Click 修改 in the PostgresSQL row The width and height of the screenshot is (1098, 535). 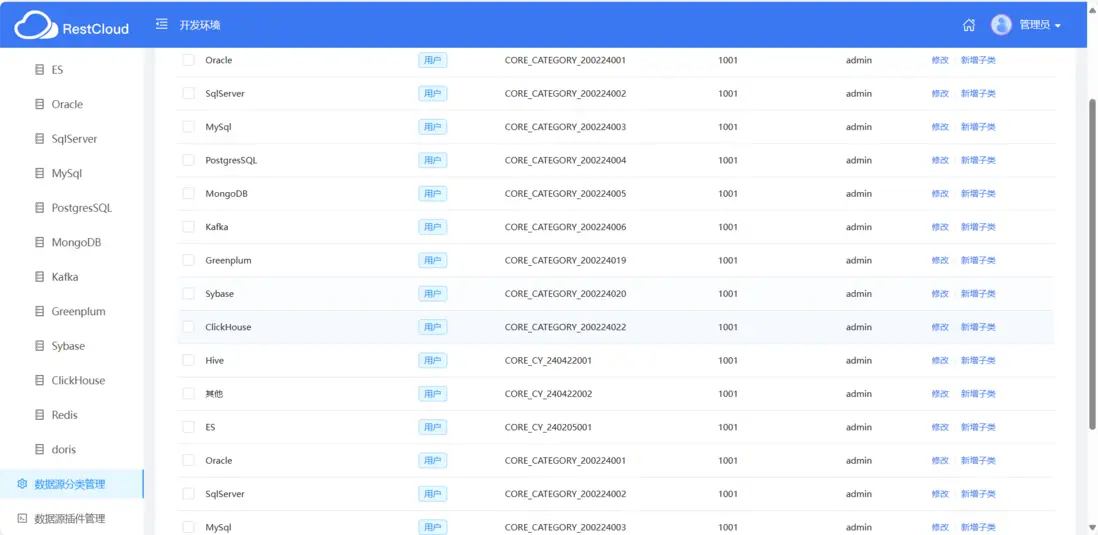[940, 160]
